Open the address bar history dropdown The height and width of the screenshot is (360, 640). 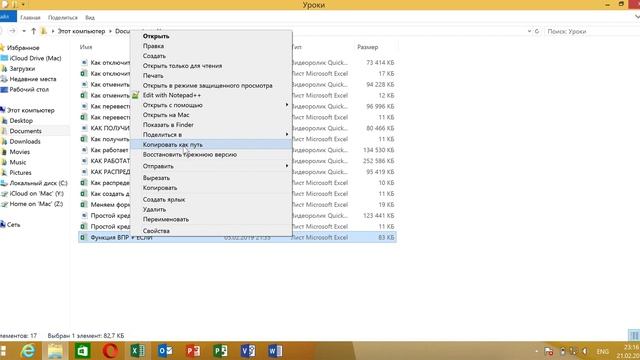(529, 31)
